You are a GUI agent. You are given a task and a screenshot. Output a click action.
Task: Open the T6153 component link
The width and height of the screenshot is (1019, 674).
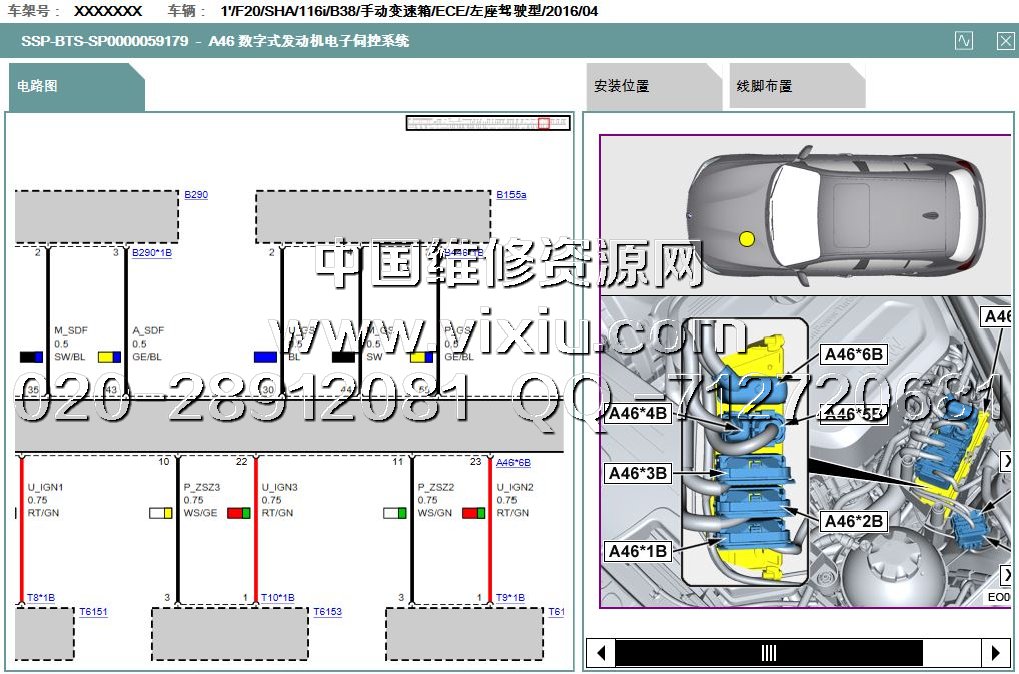327,611
